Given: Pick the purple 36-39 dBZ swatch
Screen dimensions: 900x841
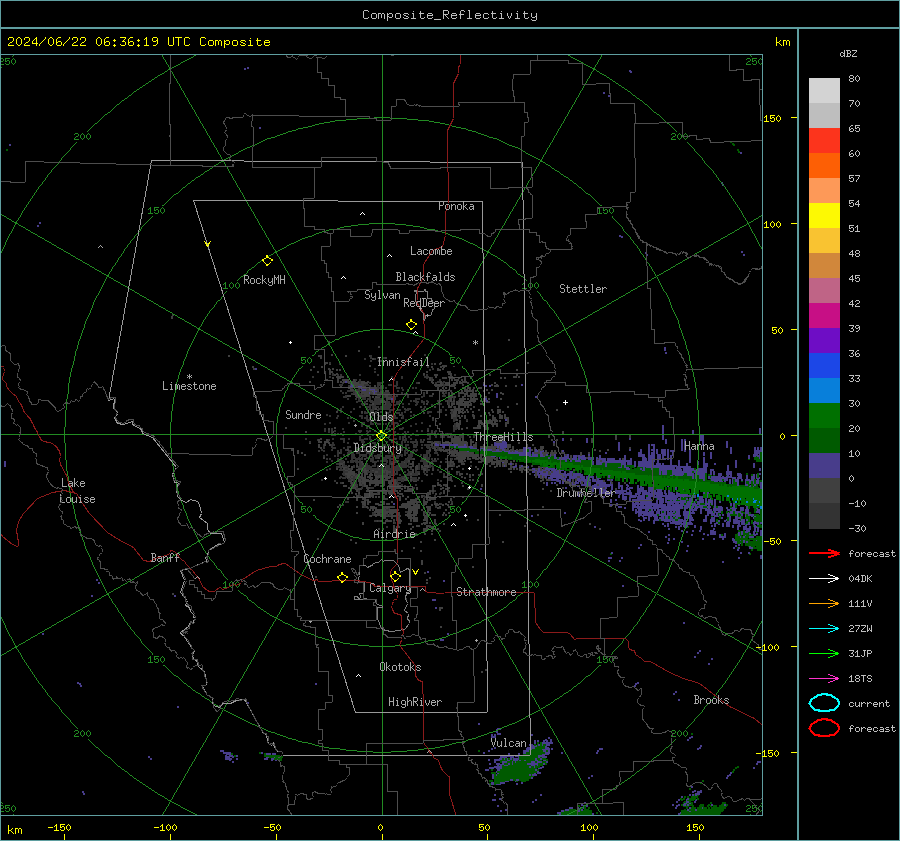Looking at the screenshot, I should 824,340.
